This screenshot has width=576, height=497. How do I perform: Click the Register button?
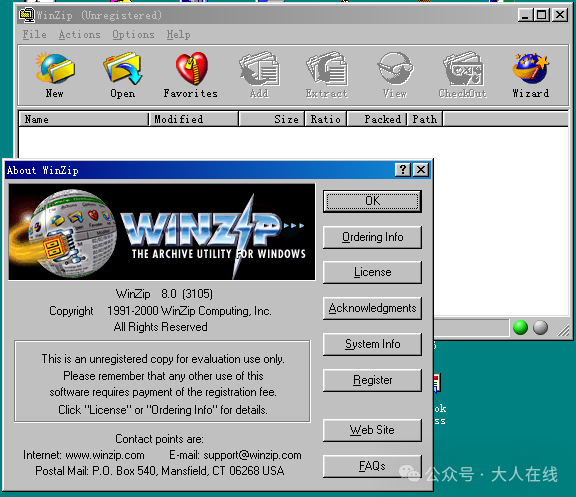pyautogui.click(x=372, y=380)
